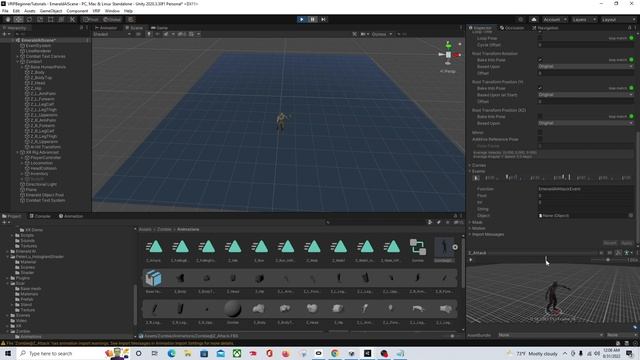Collapse the selected model's sub-assets arrow

tap(455, 247)
